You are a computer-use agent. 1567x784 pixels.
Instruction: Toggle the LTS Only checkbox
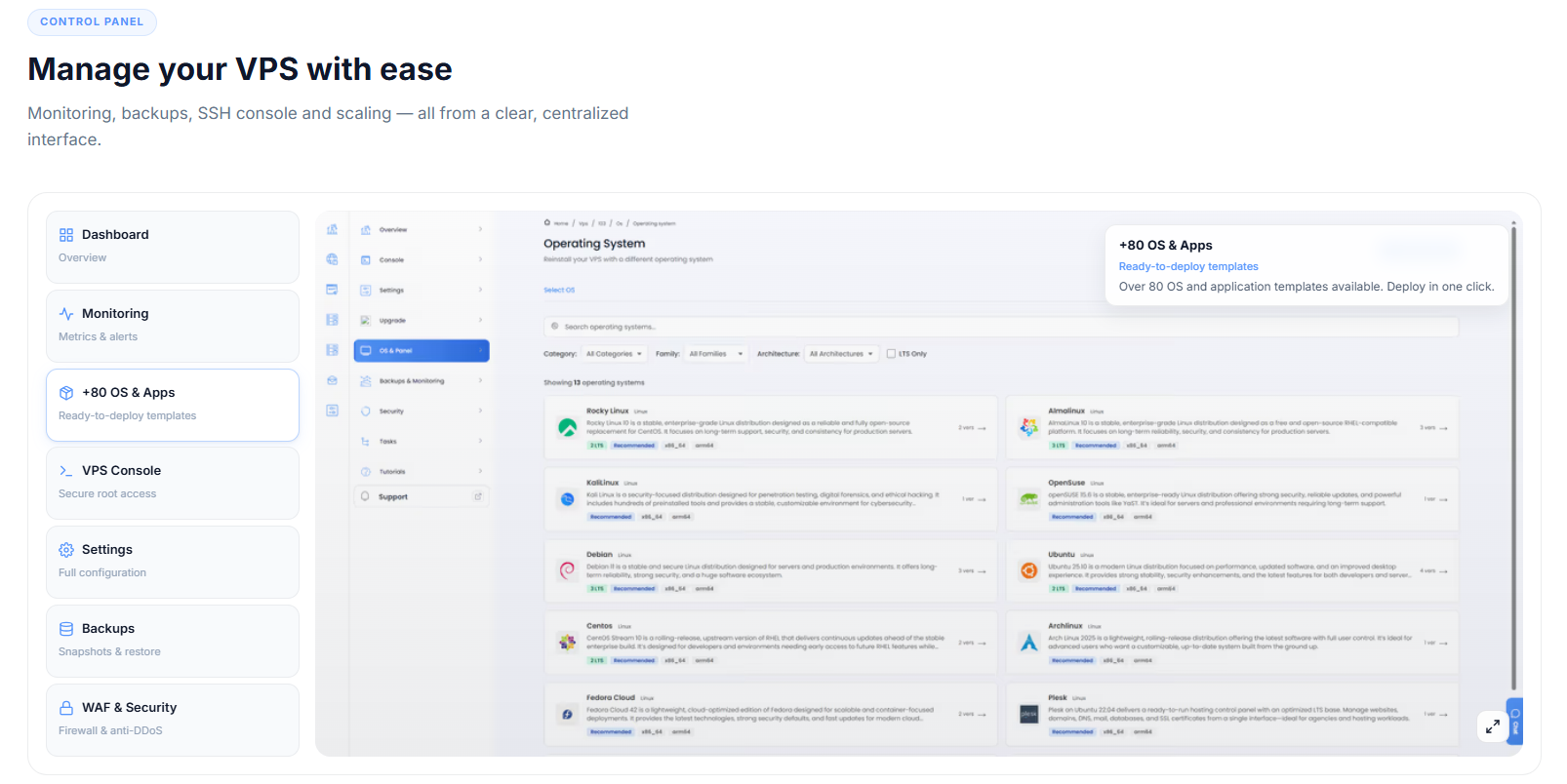tap(891, 354)
